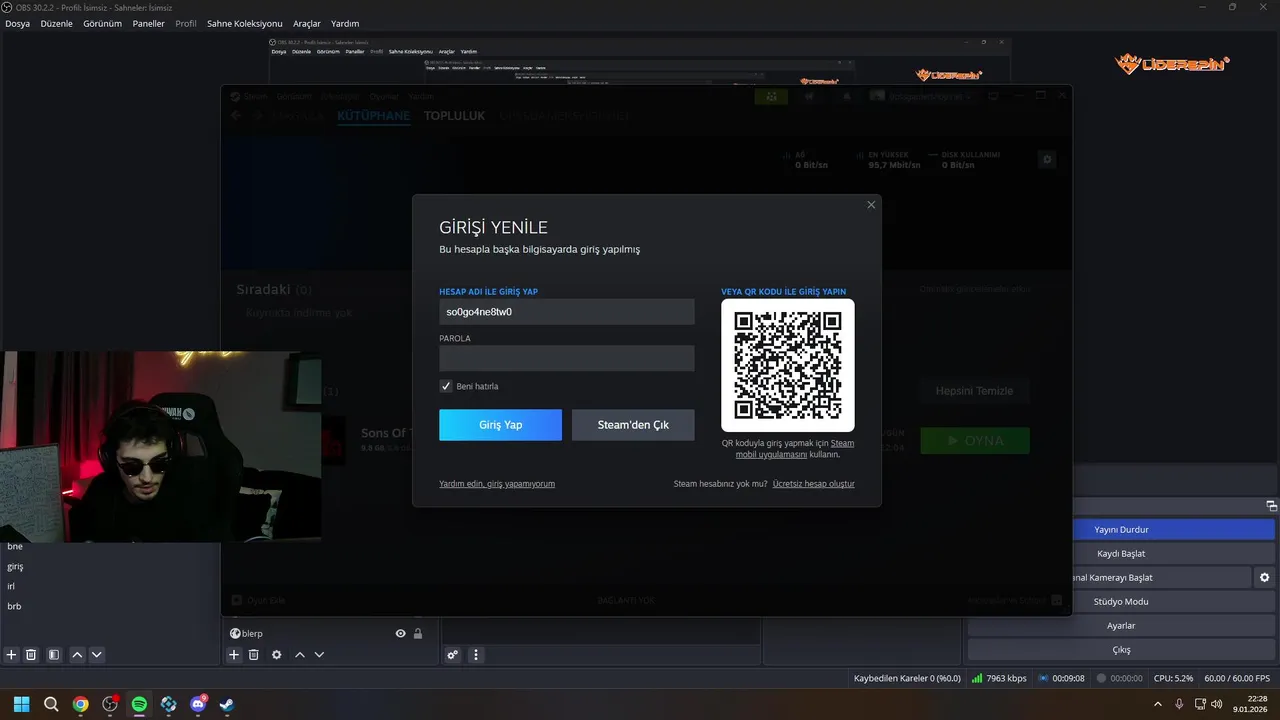Open the Düzenle menu
Viewport: 1280px width, 720px height.
pyautogui.click(x=56, y=23)
